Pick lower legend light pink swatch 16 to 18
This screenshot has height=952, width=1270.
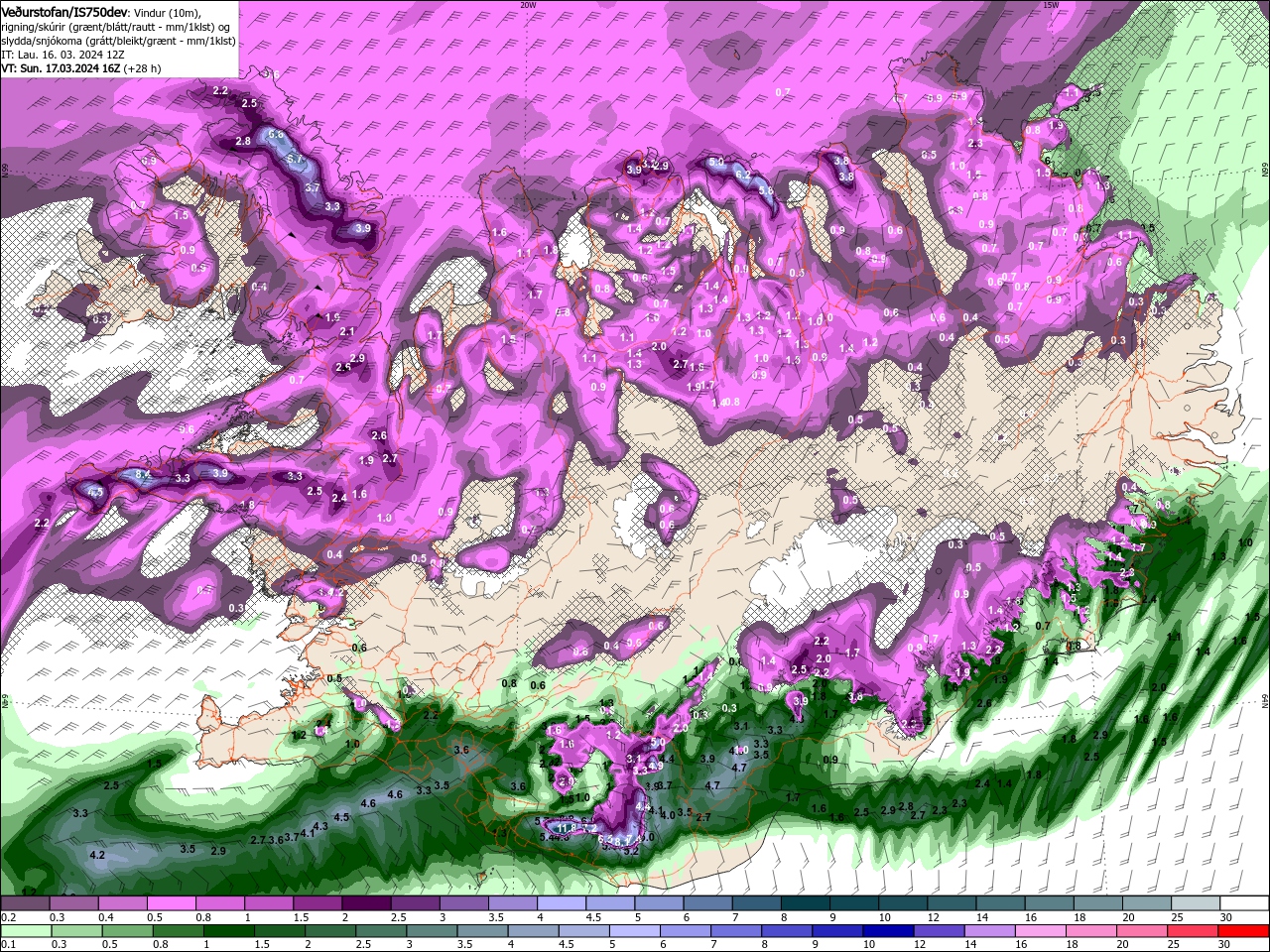pos(1040,930)
